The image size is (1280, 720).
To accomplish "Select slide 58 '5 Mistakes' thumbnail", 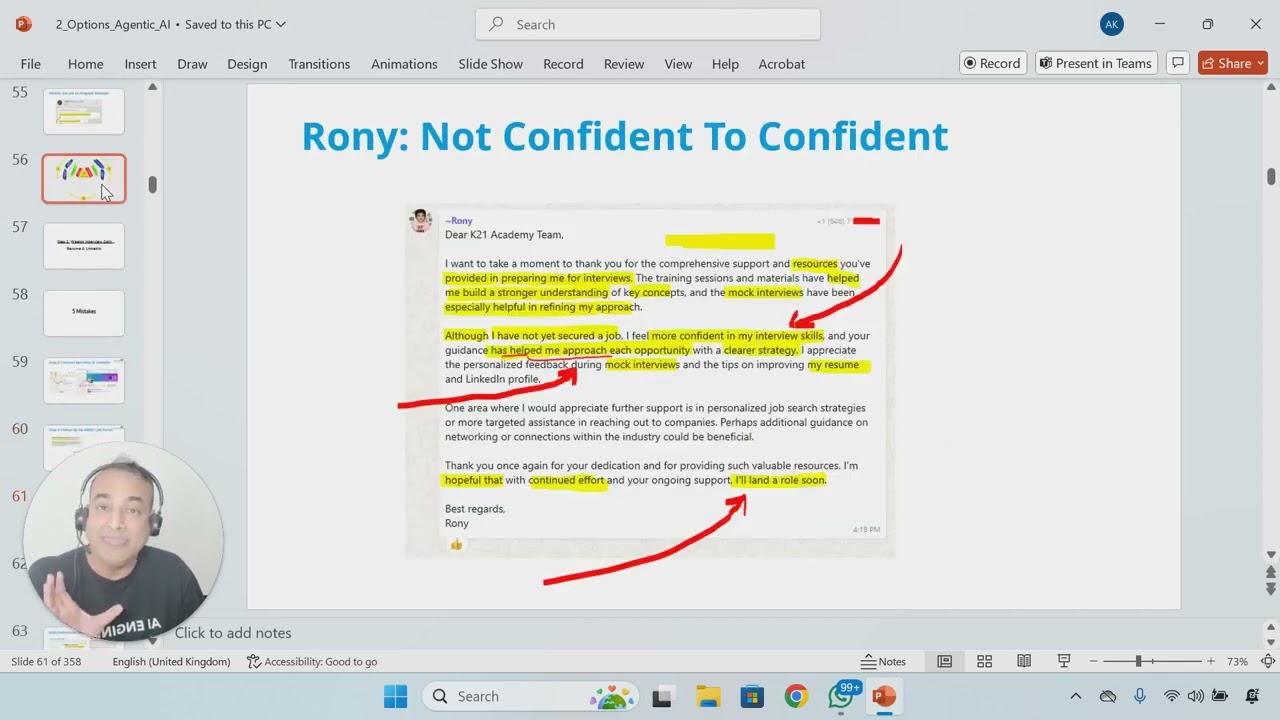I will click(x=84, y=313).
